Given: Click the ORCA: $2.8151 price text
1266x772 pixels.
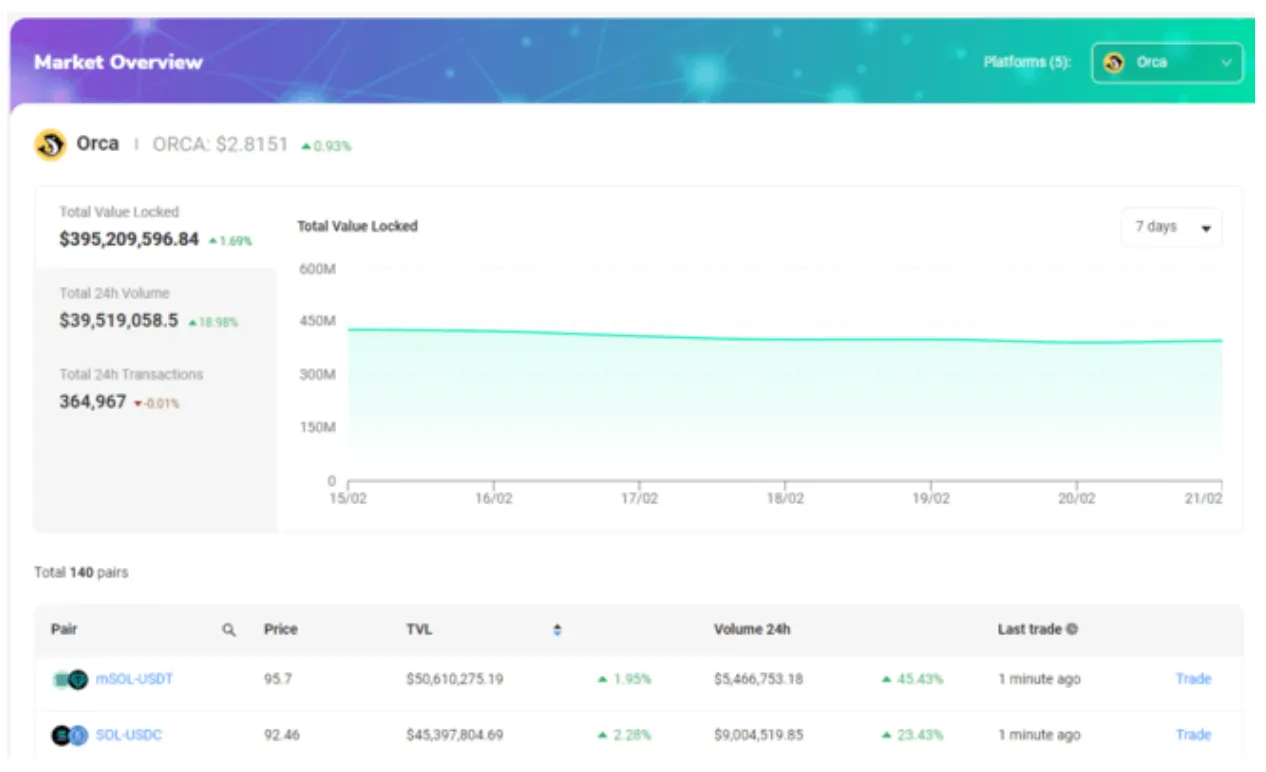Looking at the screenshot, I should [220, 145].
